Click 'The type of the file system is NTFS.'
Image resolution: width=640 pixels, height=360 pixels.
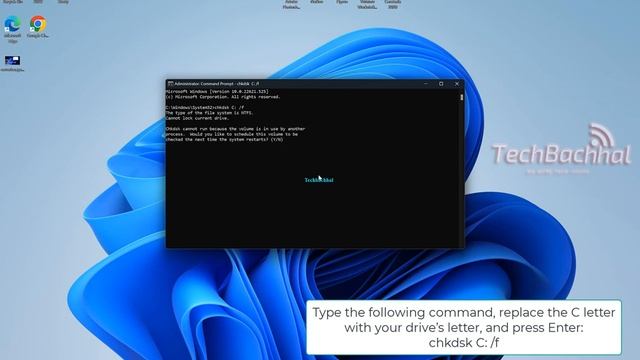point(209,113)
